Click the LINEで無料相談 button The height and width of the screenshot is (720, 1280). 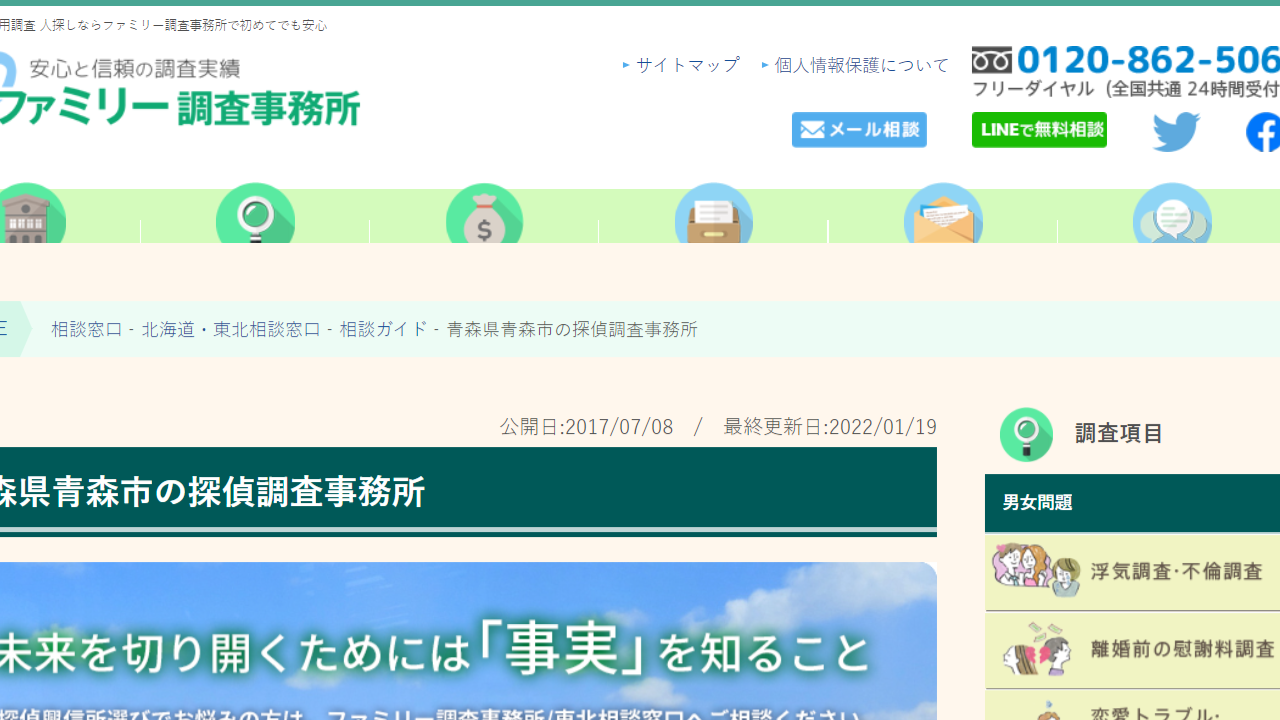tap(1038, 130)
